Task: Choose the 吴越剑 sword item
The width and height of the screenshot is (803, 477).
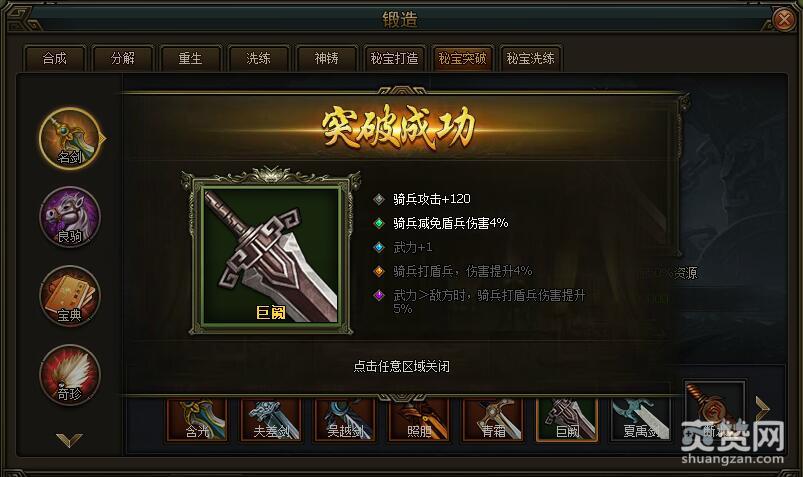Action: (345, 420)
